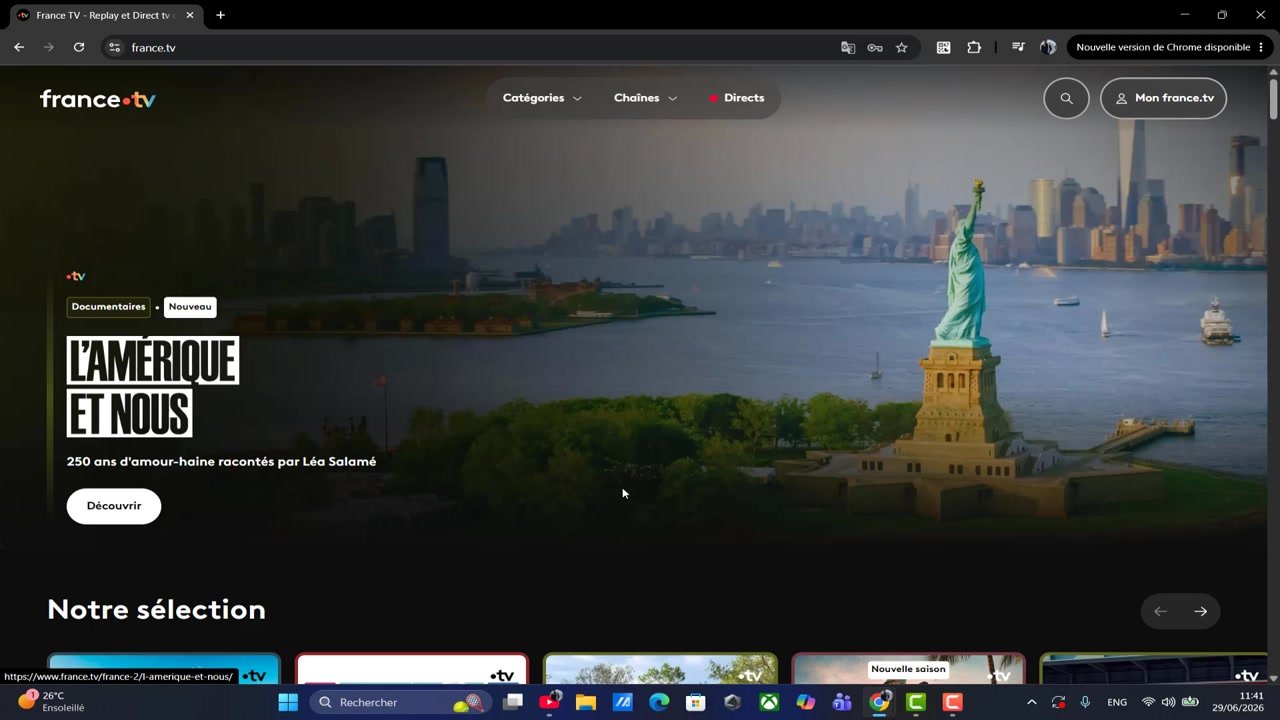Screen dimensions: 1280x720
Task: Open Chrome extensions puzzle icon
Action: tap(974, 47)
